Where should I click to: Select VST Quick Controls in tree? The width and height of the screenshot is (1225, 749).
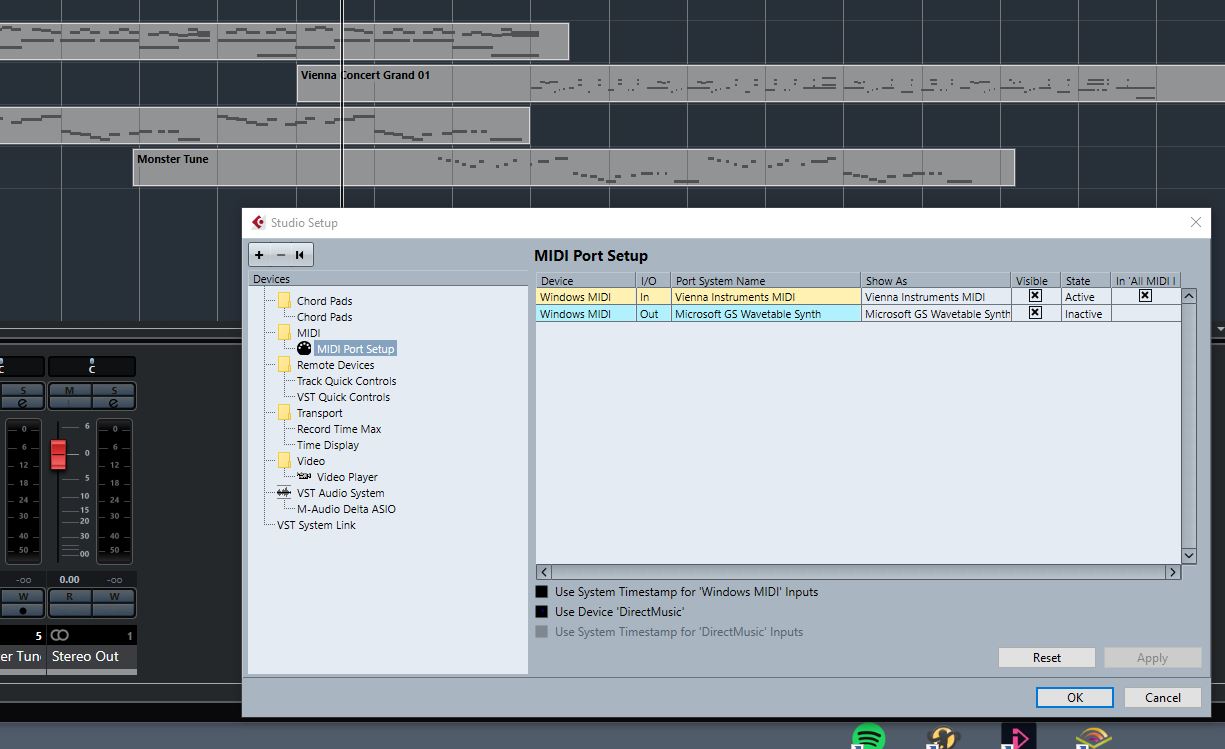(x=343, y=397)
